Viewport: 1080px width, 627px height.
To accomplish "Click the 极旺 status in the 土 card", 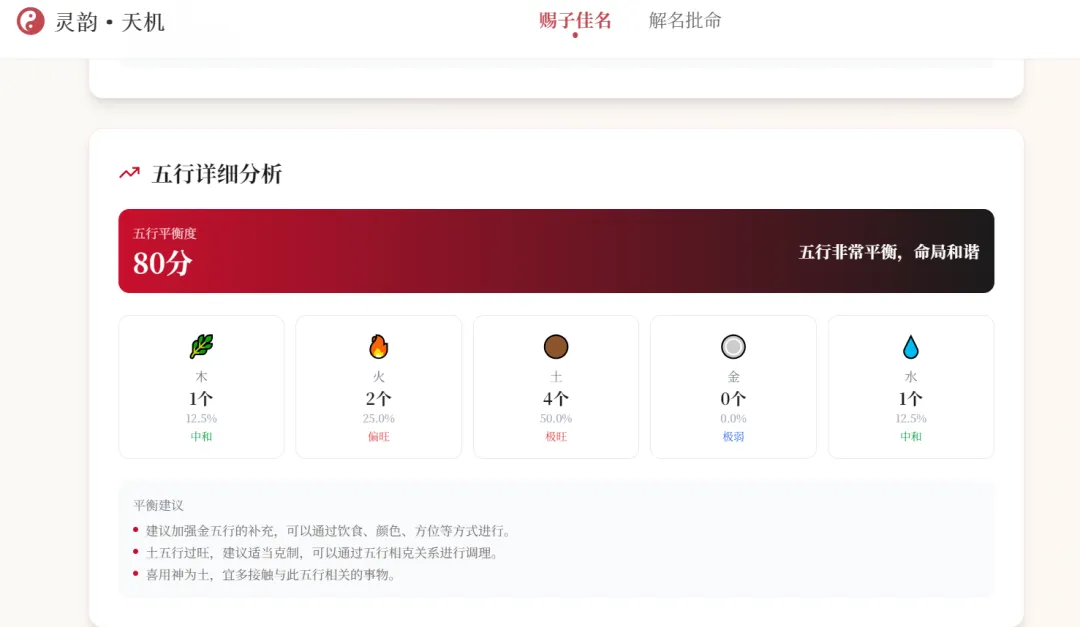I will (x=556, y=437).
